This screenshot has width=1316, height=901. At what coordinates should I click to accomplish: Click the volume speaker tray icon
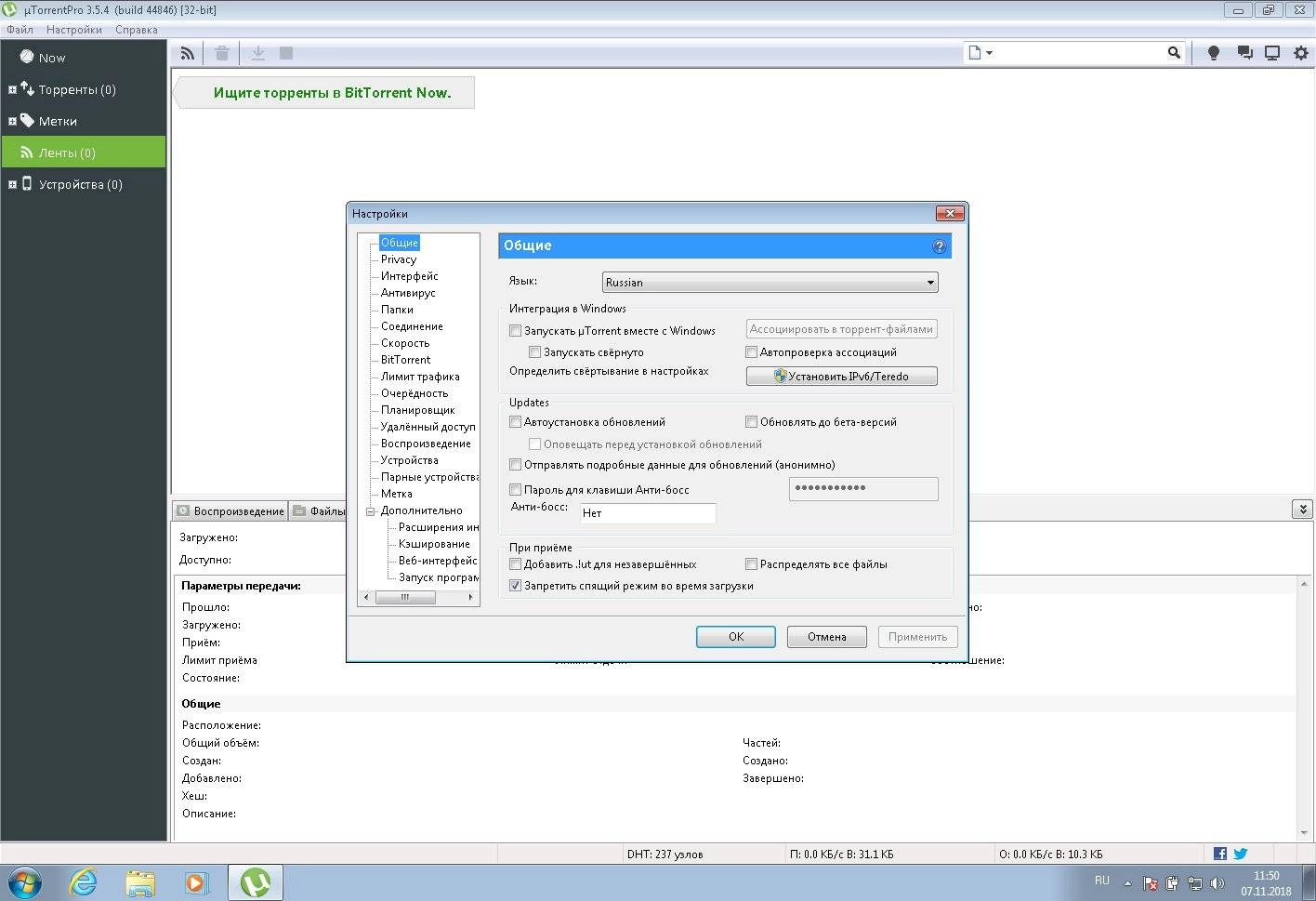pyautogui.click(x=1217, y=883)
